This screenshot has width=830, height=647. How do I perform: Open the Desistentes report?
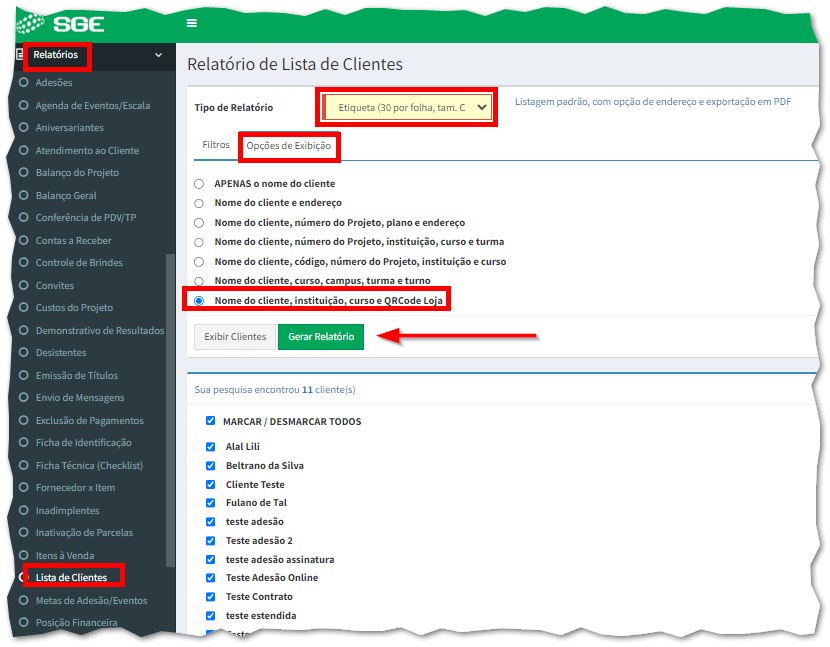[x=61, y=353]
